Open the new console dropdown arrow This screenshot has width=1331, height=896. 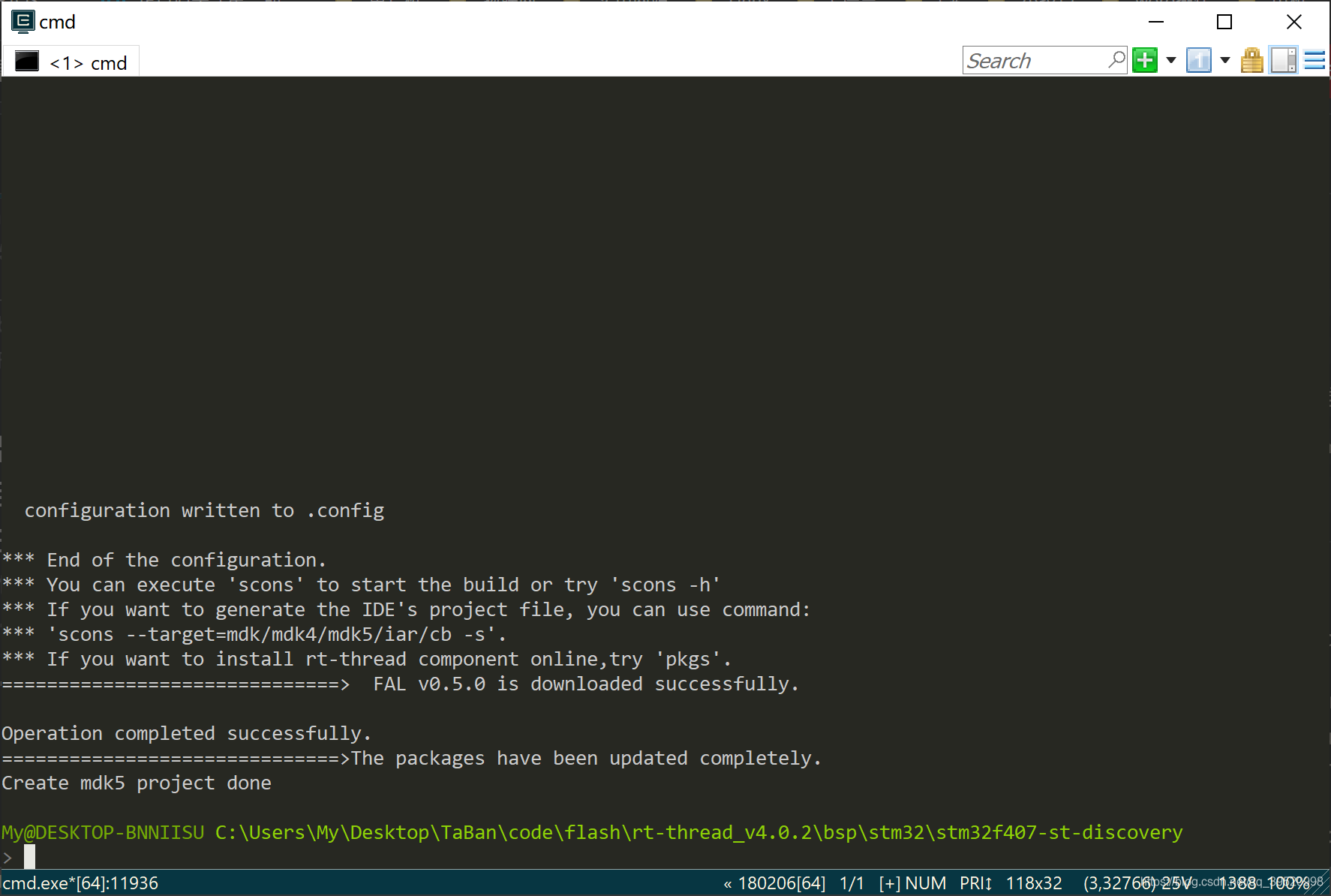coord(1170,60)
